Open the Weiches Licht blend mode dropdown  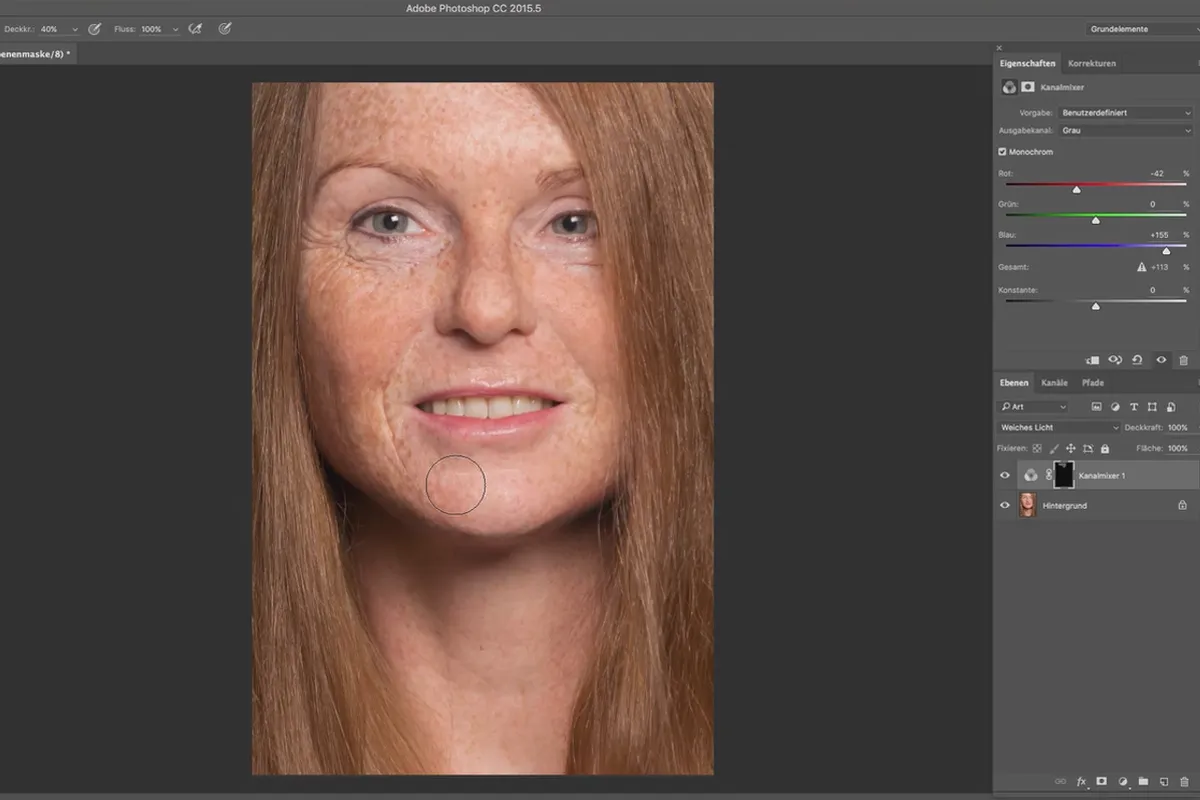pos(1058,427)
